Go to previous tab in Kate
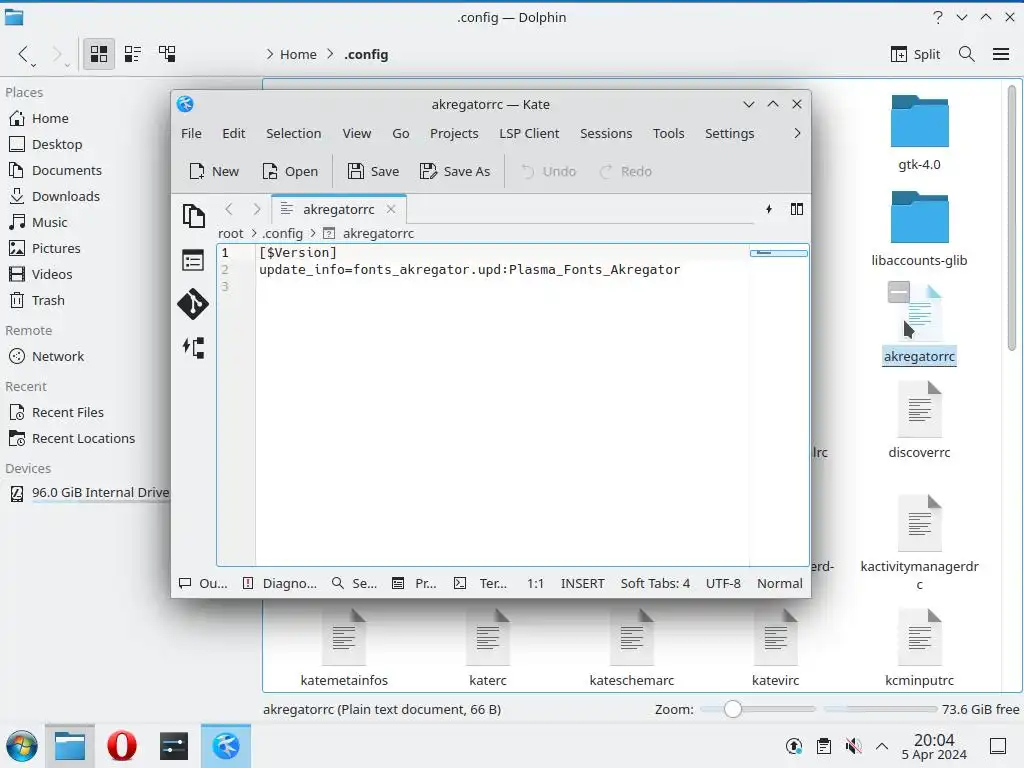The width and height of the screenshot is (1024, 768). [229, 209]
